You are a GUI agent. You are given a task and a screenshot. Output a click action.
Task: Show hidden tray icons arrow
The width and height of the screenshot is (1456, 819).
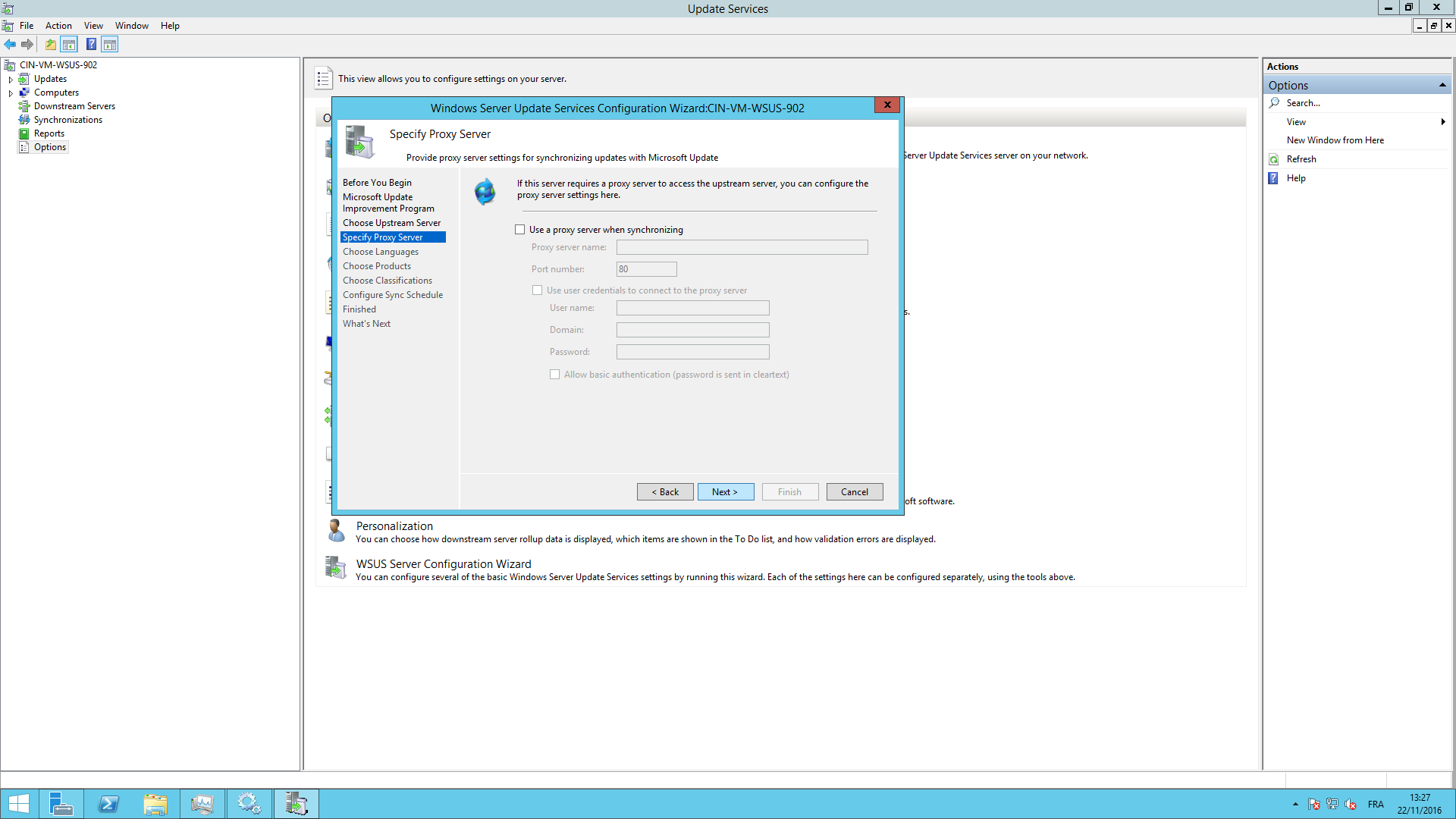1295,805
